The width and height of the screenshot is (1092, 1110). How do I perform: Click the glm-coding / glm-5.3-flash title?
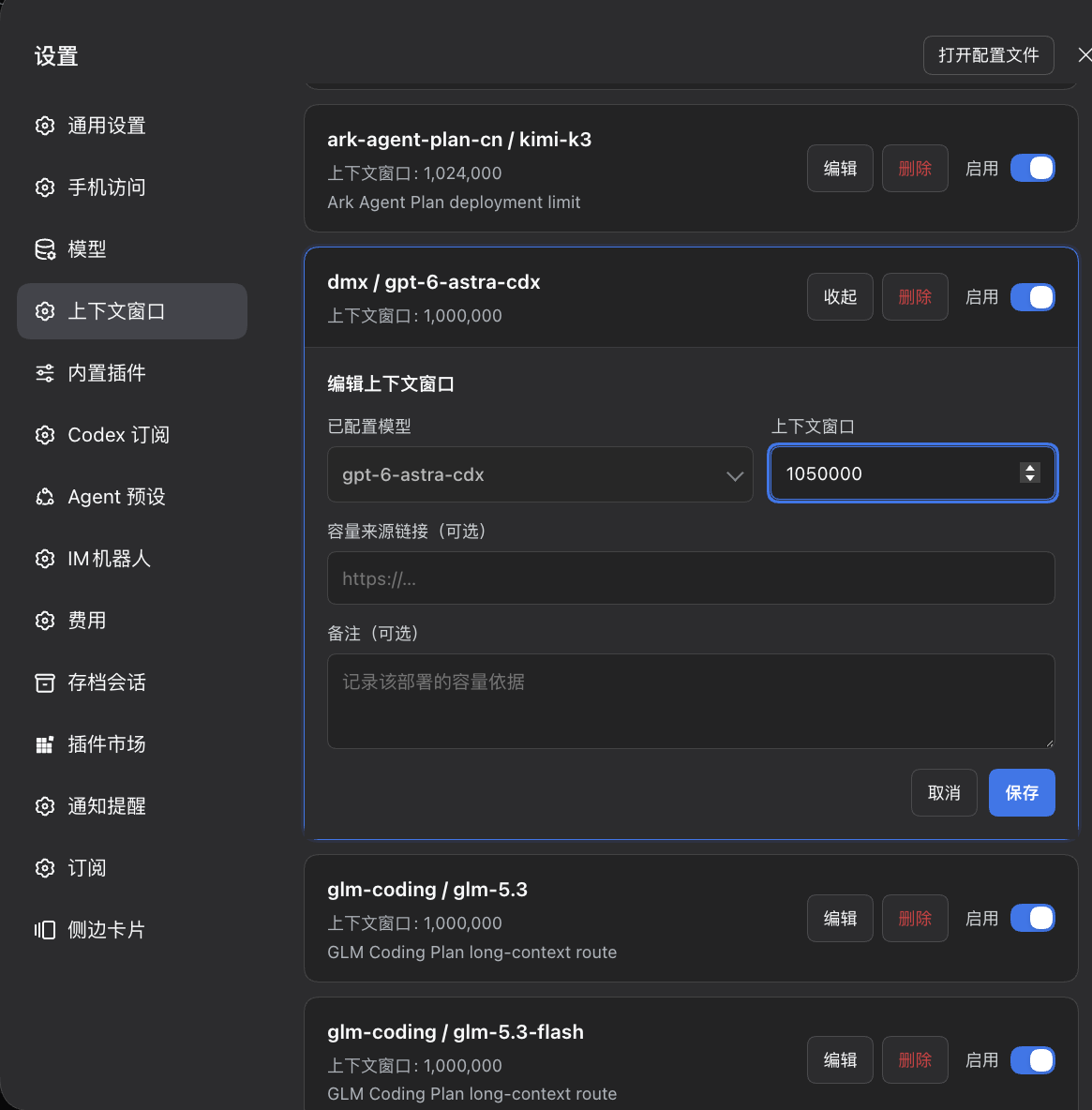[x=455, y=1031]
